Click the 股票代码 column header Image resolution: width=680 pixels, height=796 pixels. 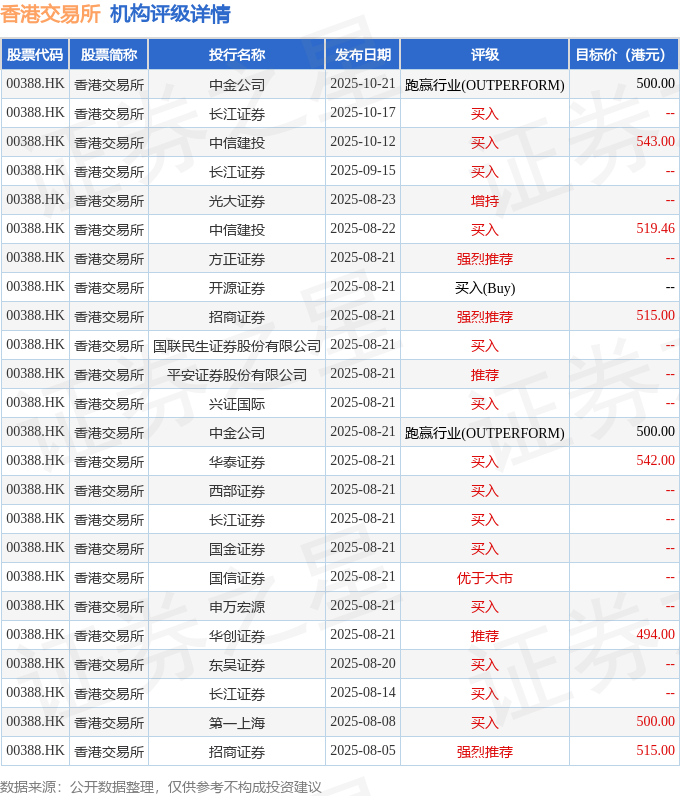35,55
